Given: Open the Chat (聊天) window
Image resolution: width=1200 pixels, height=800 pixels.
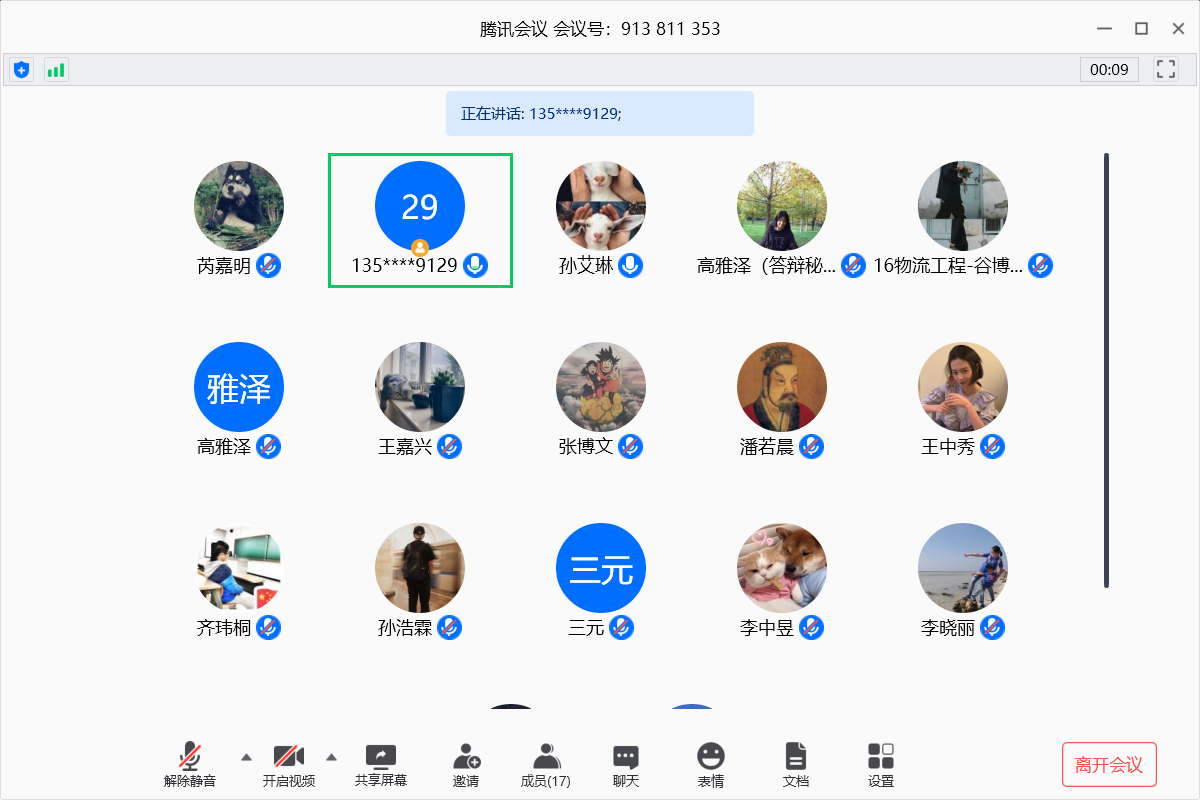Looking at the screenshot, I should [x=626, y=765].
